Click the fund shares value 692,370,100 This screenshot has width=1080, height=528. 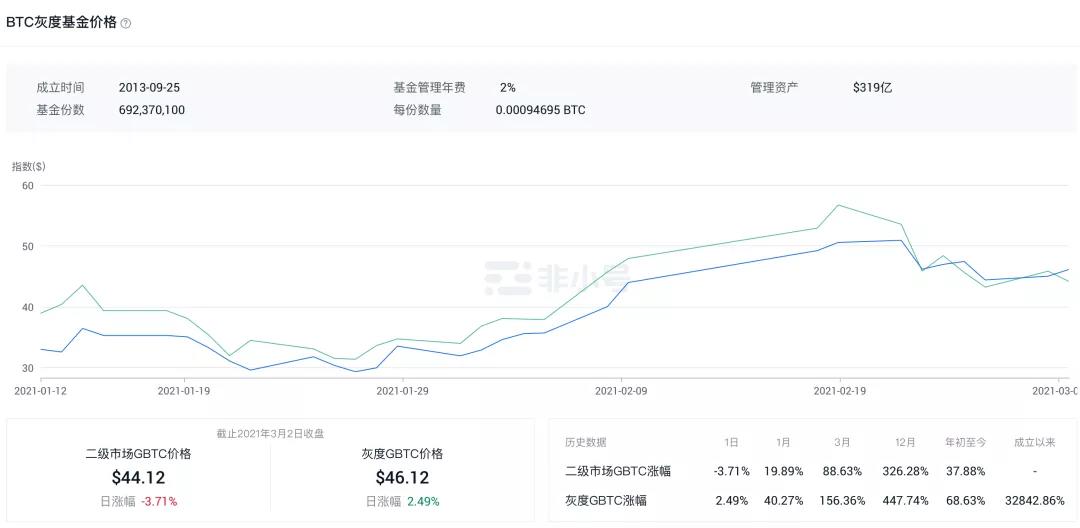(152, 109)
